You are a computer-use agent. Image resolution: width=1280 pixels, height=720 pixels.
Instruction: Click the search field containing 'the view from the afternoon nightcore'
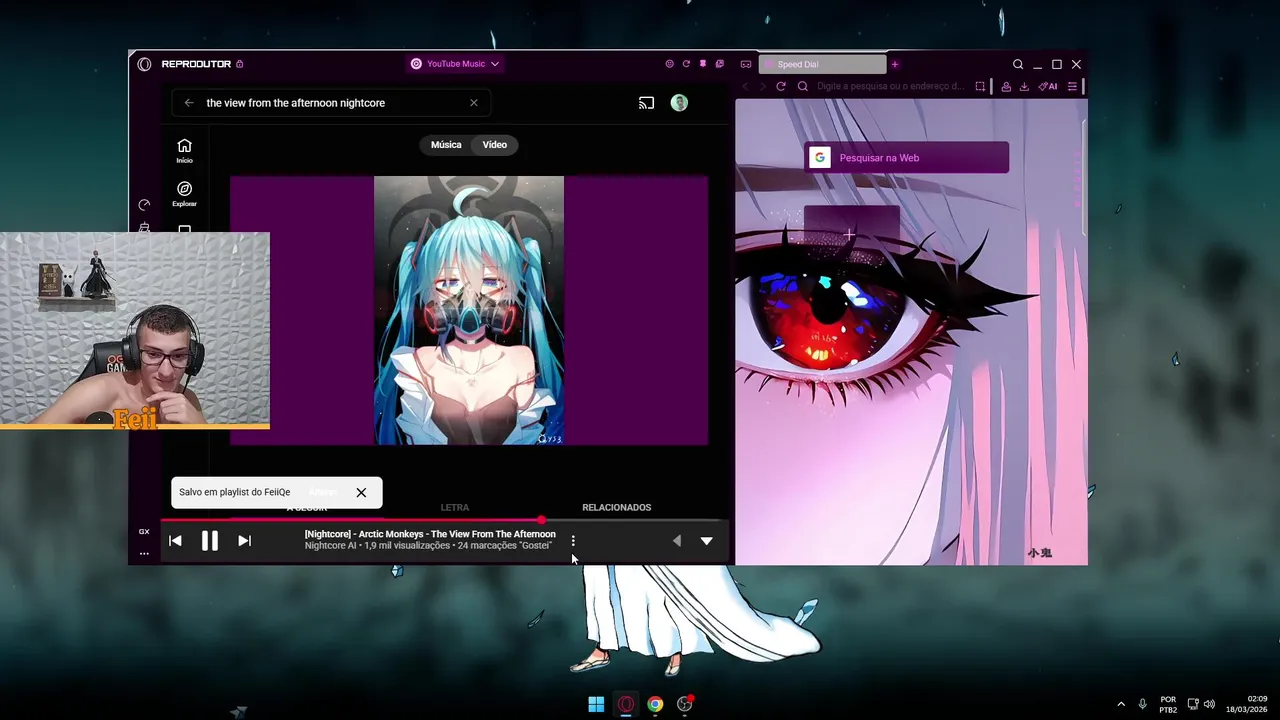[330, 103]
